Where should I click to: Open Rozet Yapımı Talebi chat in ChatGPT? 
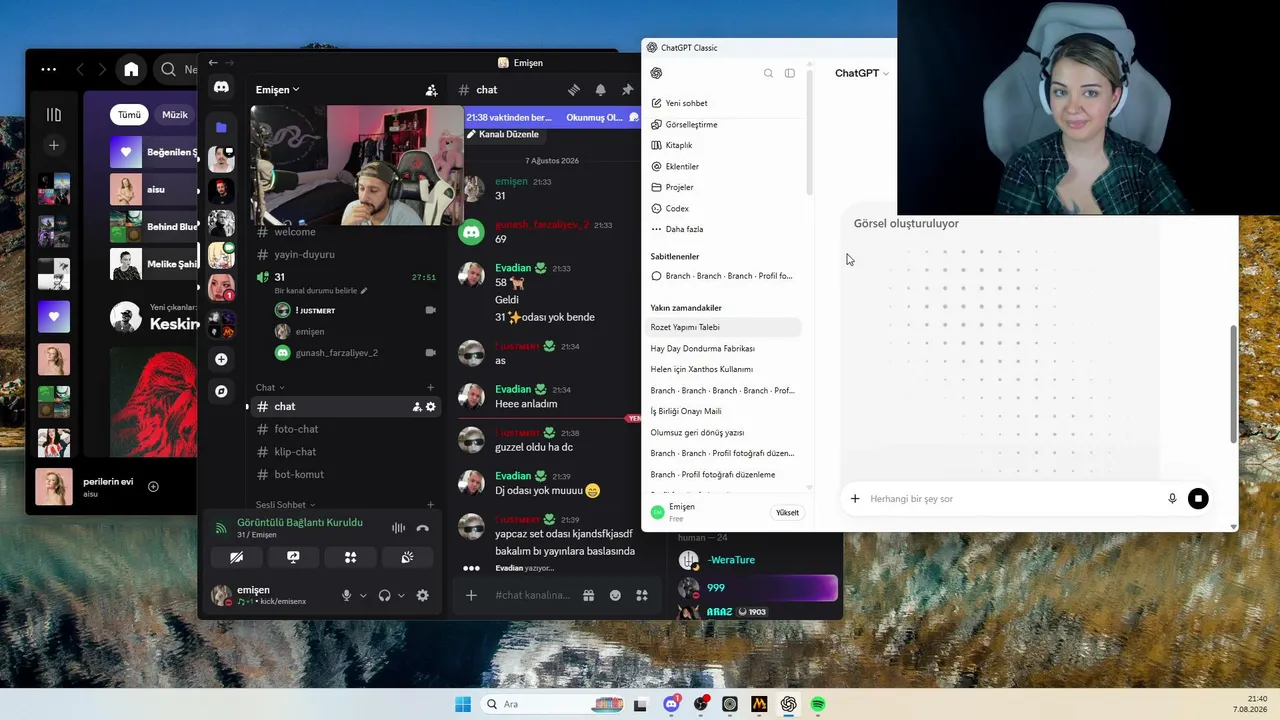pos(724,327)
